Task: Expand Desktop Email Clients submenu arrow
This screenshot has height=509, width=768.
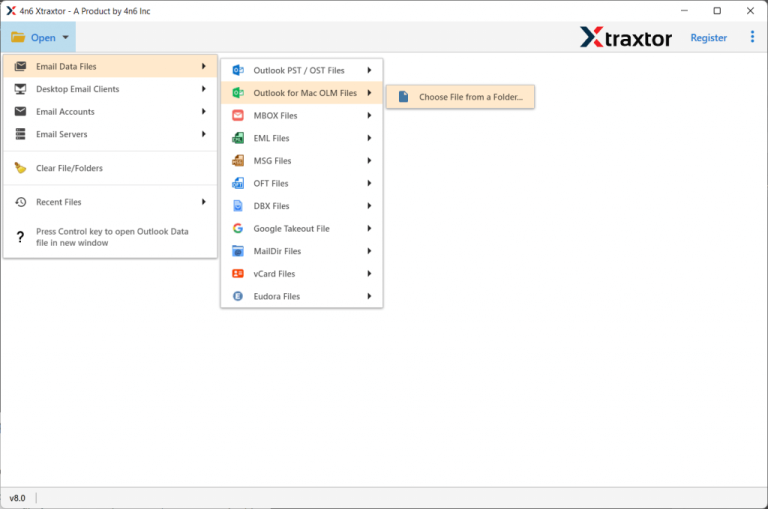Action: pos(204,89)
